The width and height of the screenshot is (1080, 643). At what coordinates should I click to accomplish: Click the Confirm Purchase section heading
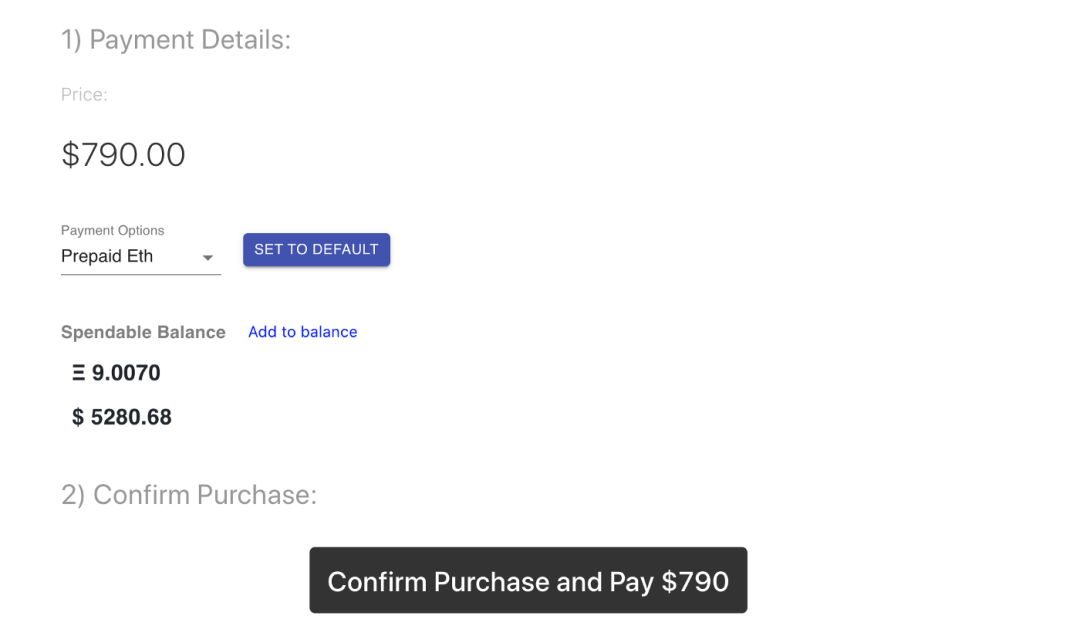coord(189,495)
